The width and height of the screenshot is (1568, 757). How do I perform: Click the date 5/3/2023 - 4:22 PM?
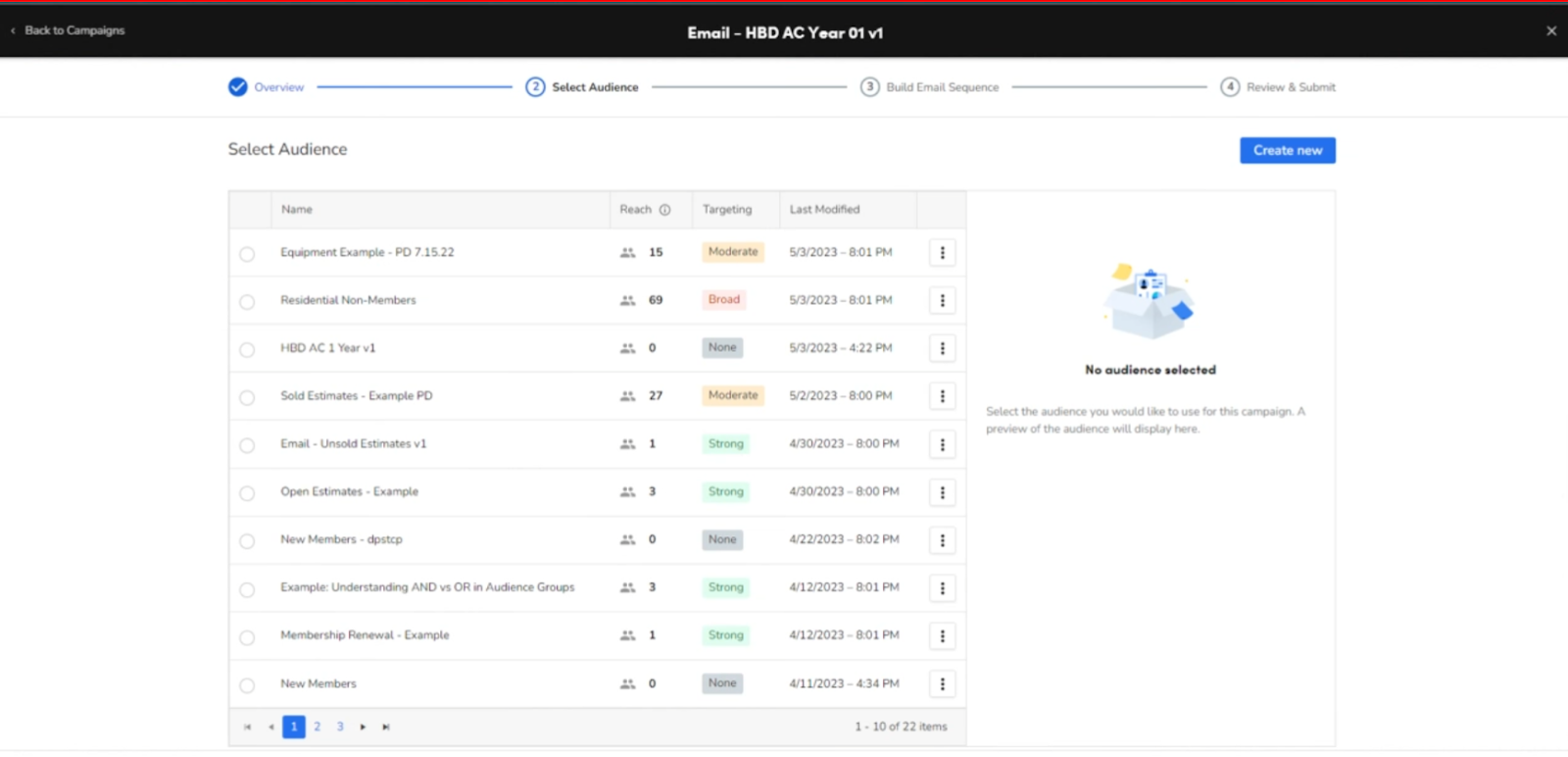841,348
